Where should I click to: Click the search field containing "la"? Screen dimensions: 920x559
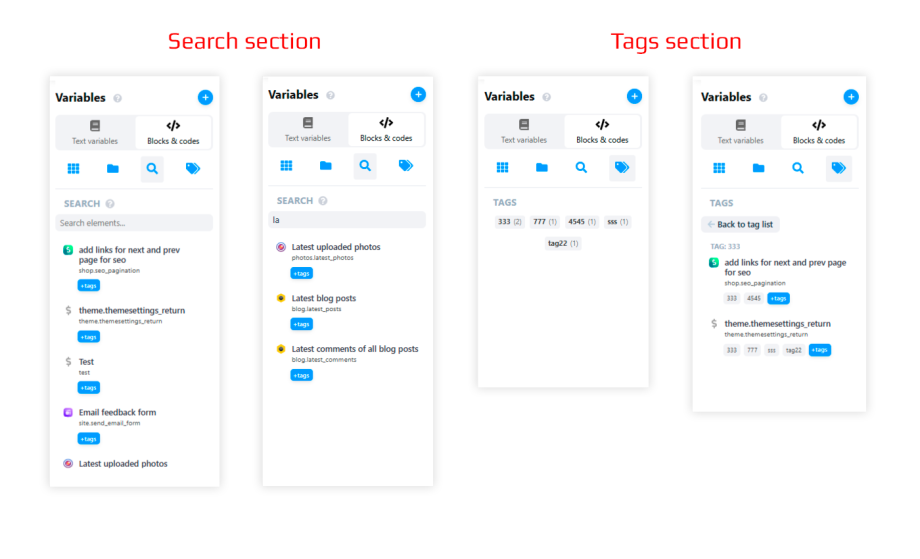pos(347,220)
